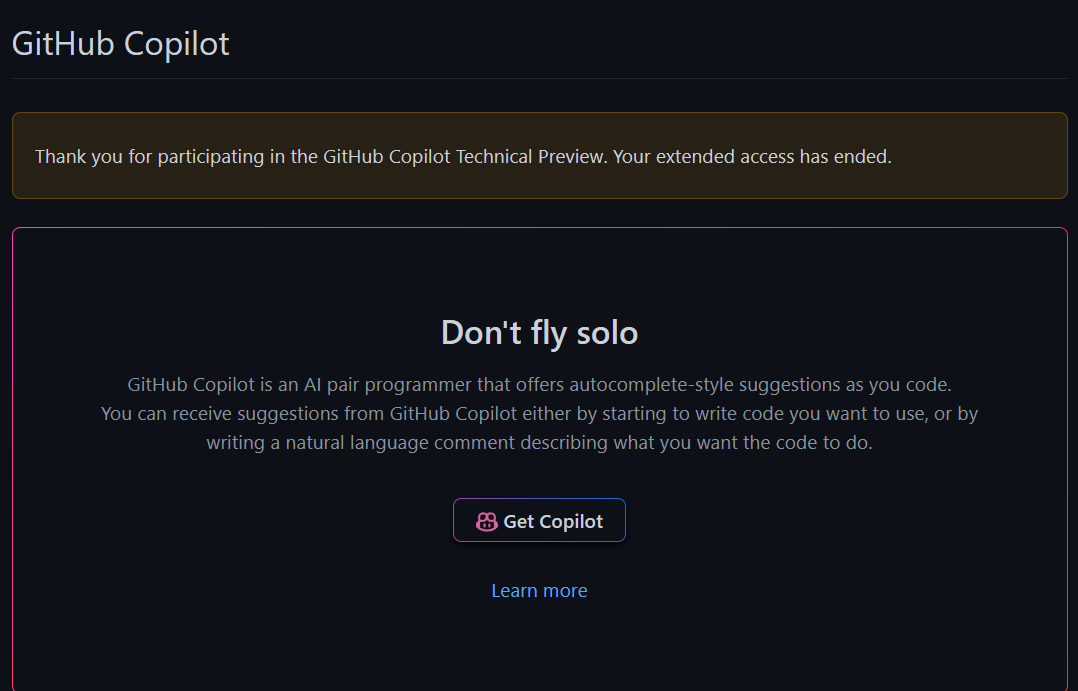Select the pink-bordered Copilot card

539,228
